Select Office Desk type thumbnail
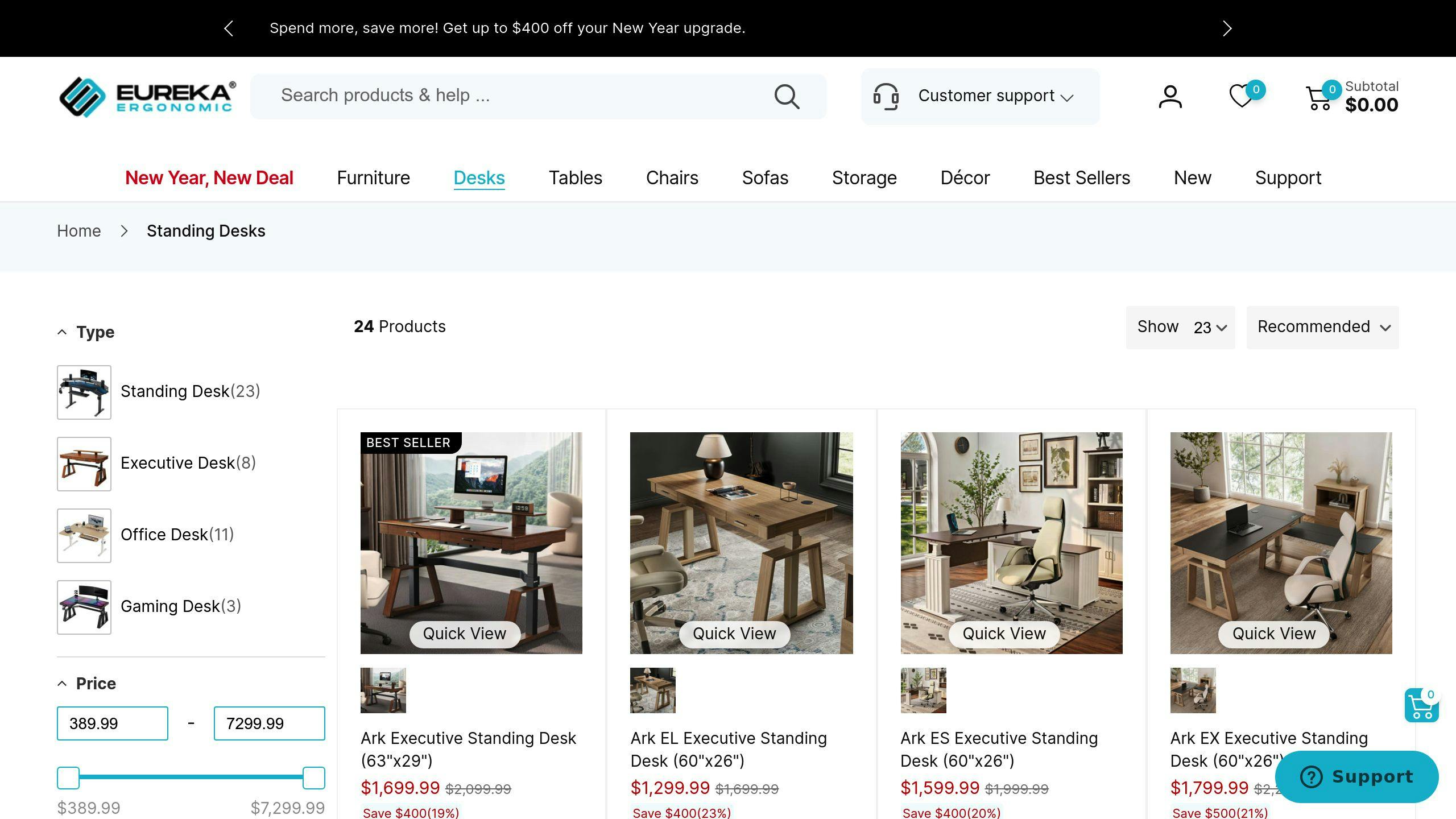 tap(84, 536)
